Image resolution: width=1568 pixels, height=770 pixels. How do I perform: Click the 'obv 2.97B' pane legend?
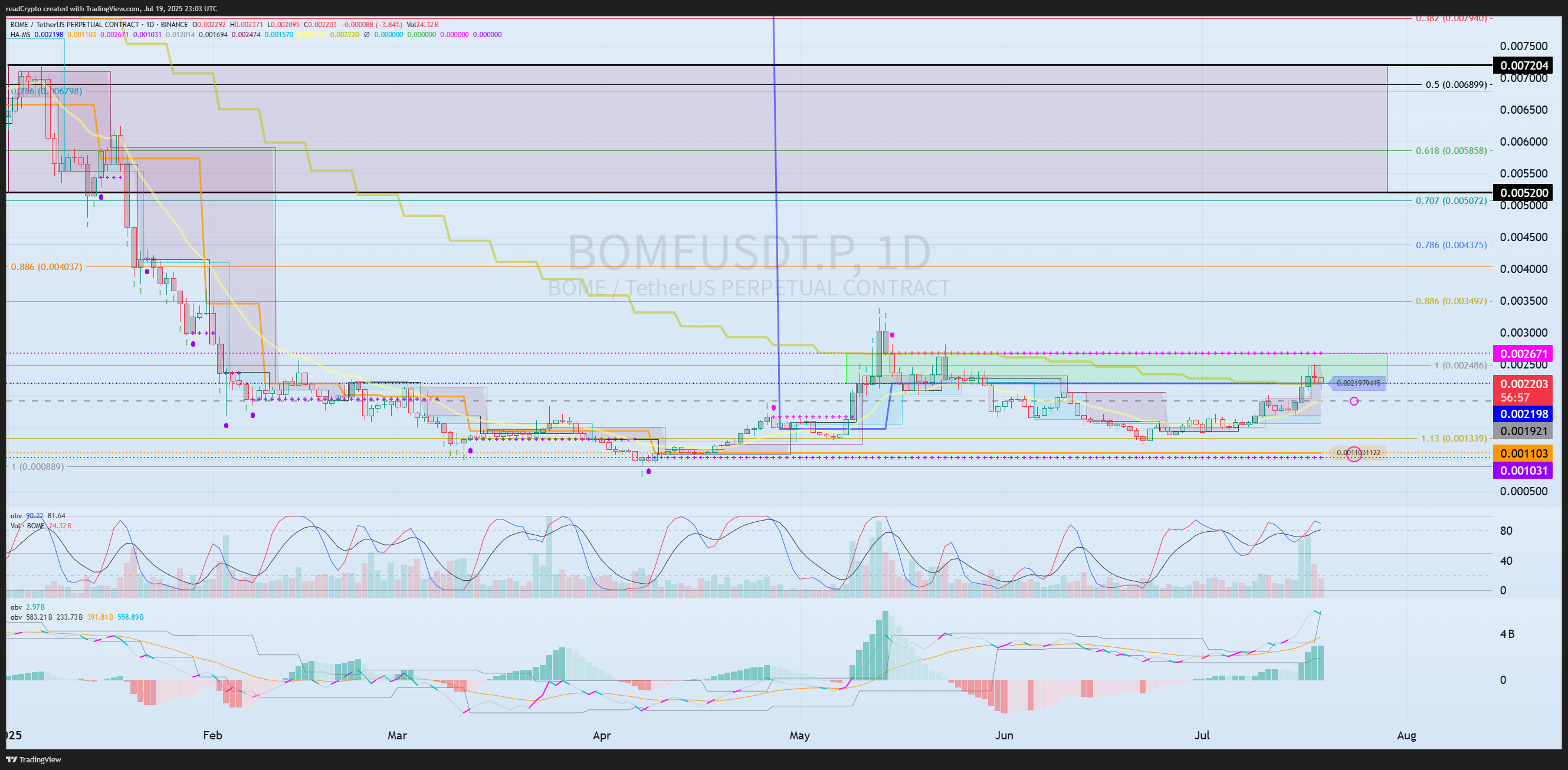27,607
